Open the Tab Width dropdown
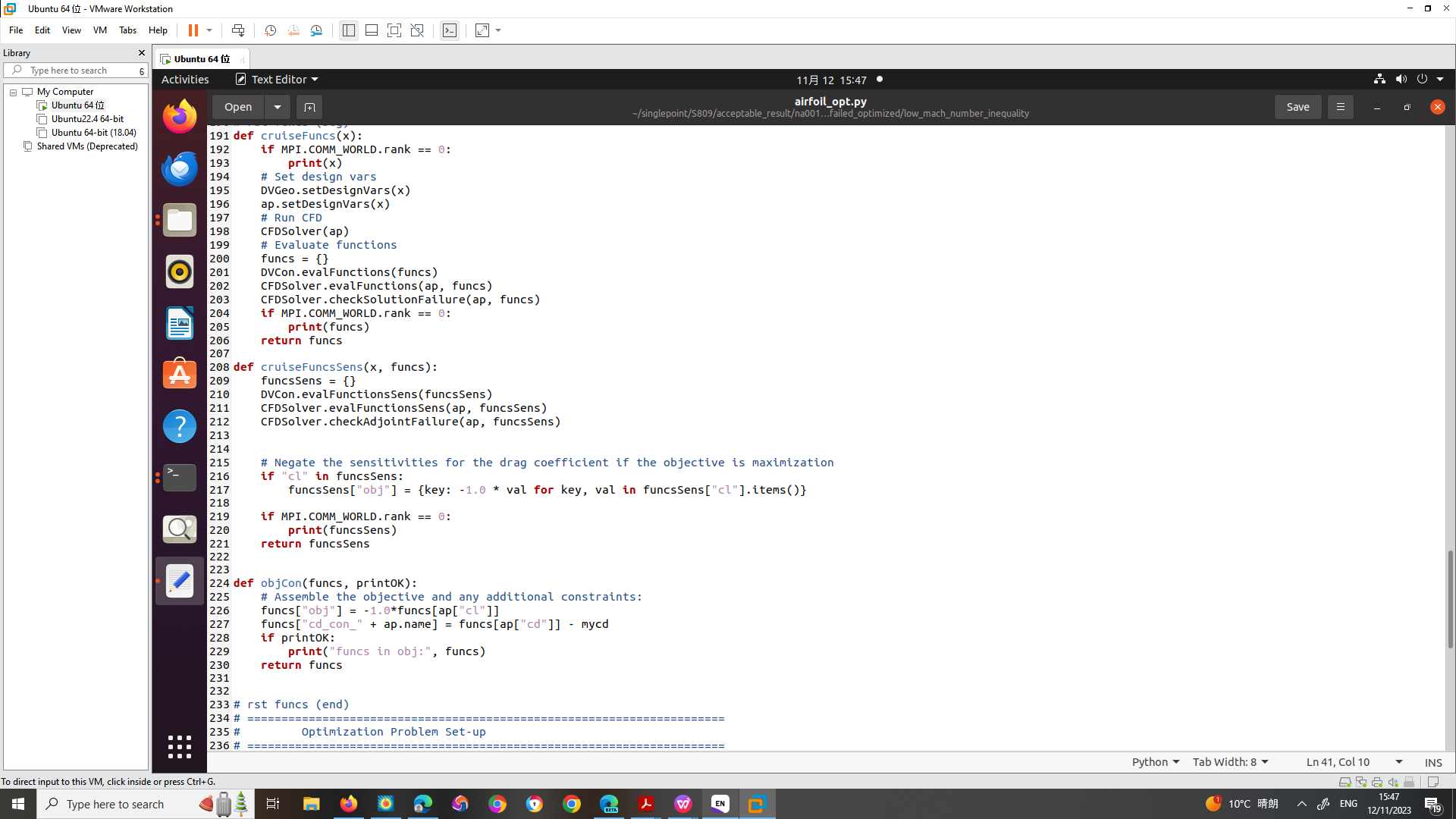 [1229, 762]
